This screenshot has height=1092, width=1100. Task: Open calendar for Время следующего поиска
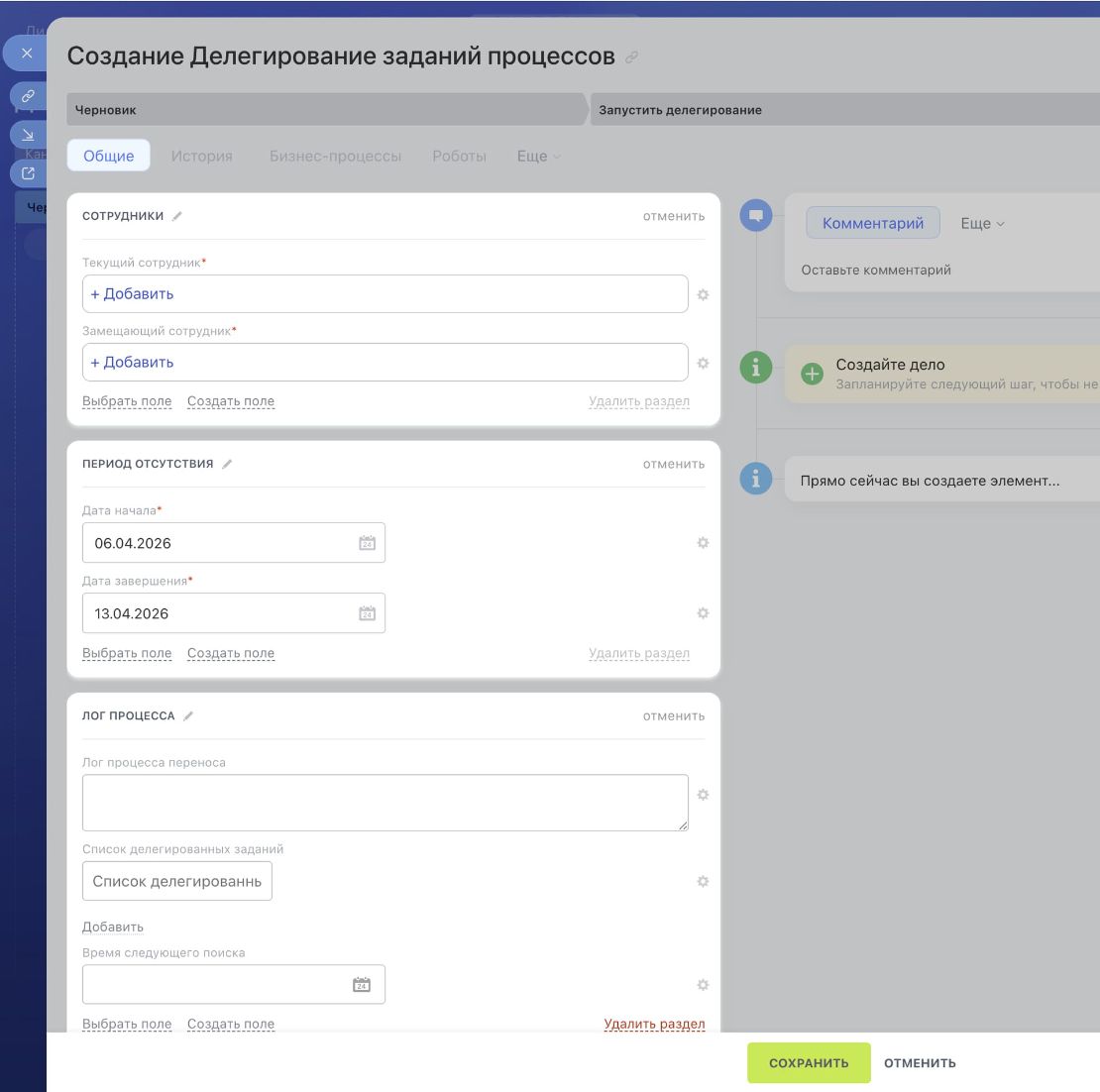[x=362, y=985]
